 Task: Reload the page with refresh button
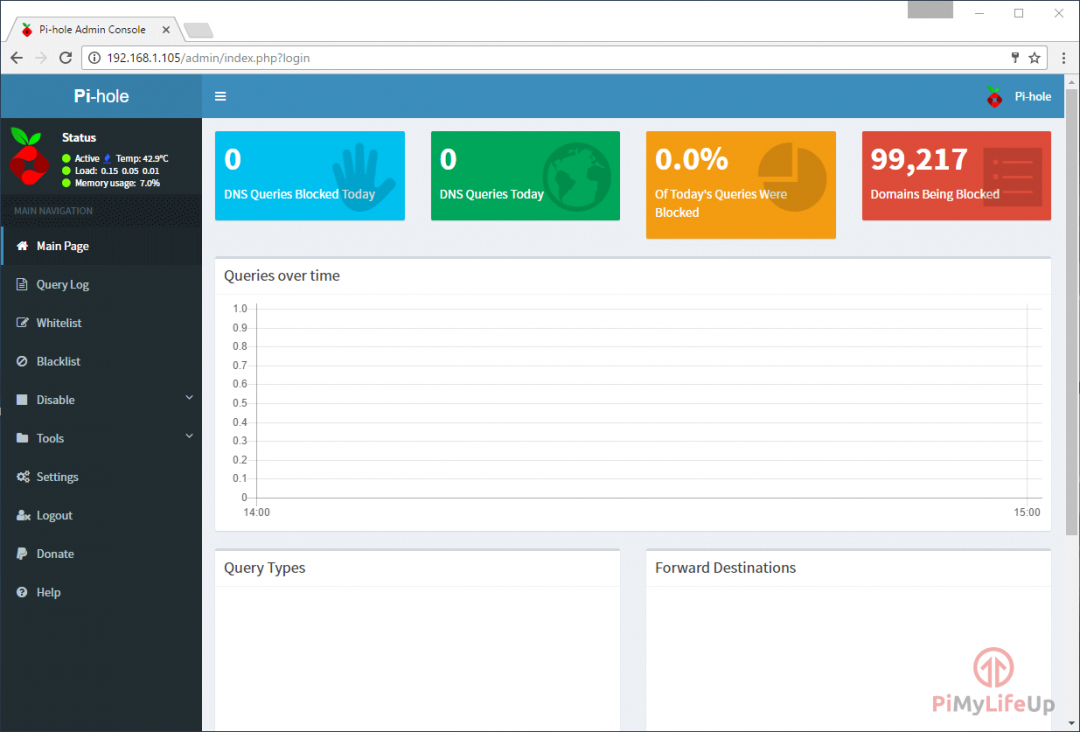pyautogui.click(x=66, y=58)
